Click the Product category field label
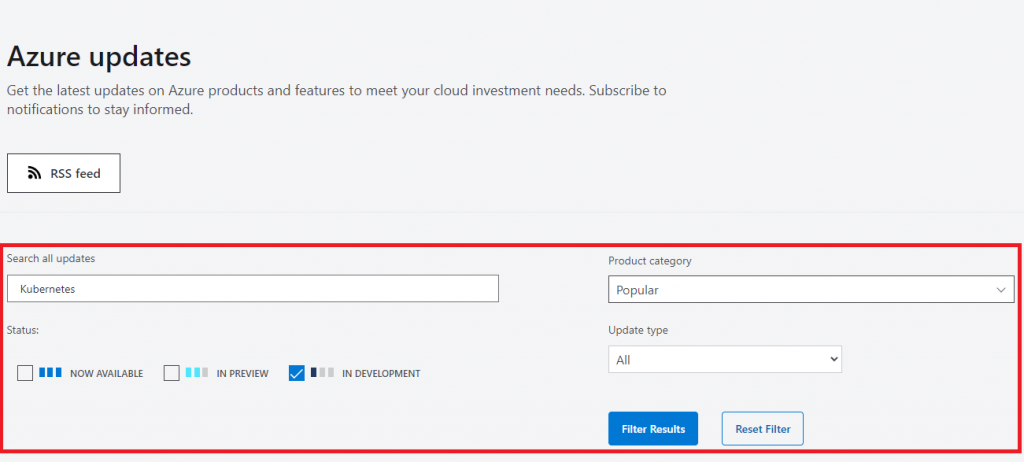Image resolution: width=1024 pixels, height=462 pixels. [x=649, y=261]
